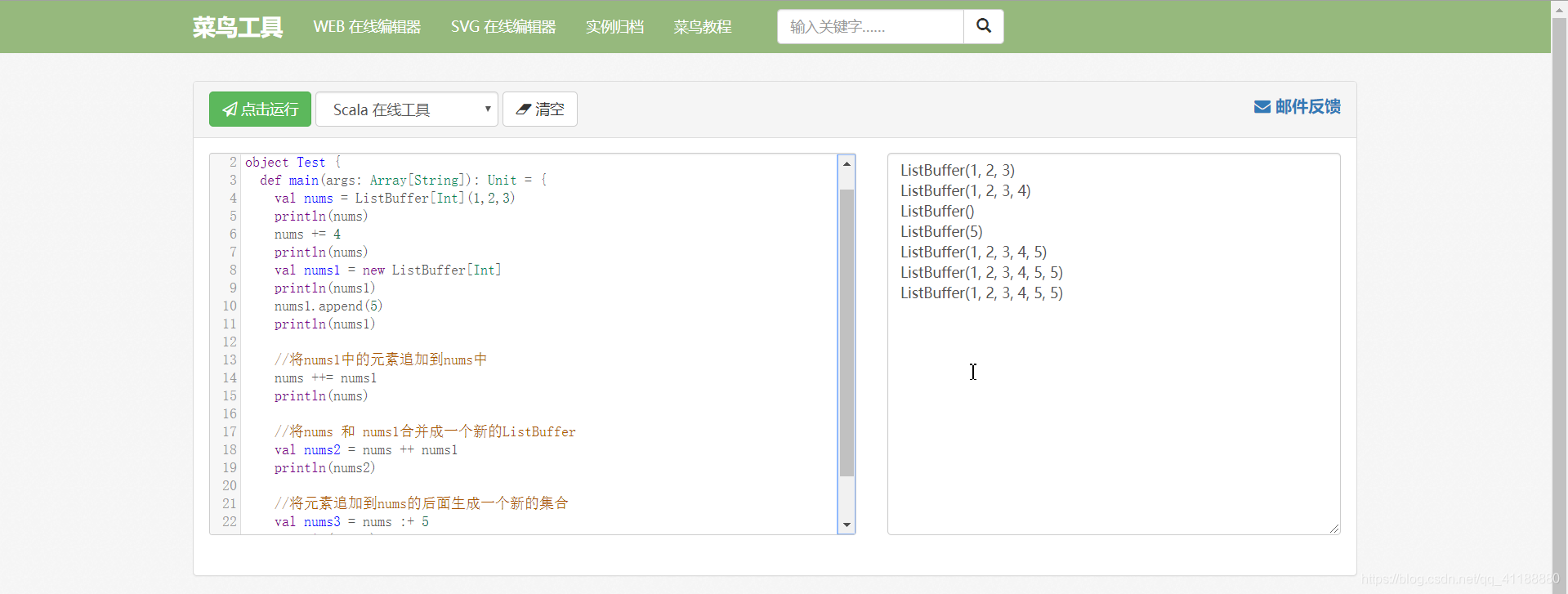The width and height of the screenshot is (1568, 594).
Task: Click the "val nums1 = new ListBuffer[Int]" line
Action: (388, 270)
